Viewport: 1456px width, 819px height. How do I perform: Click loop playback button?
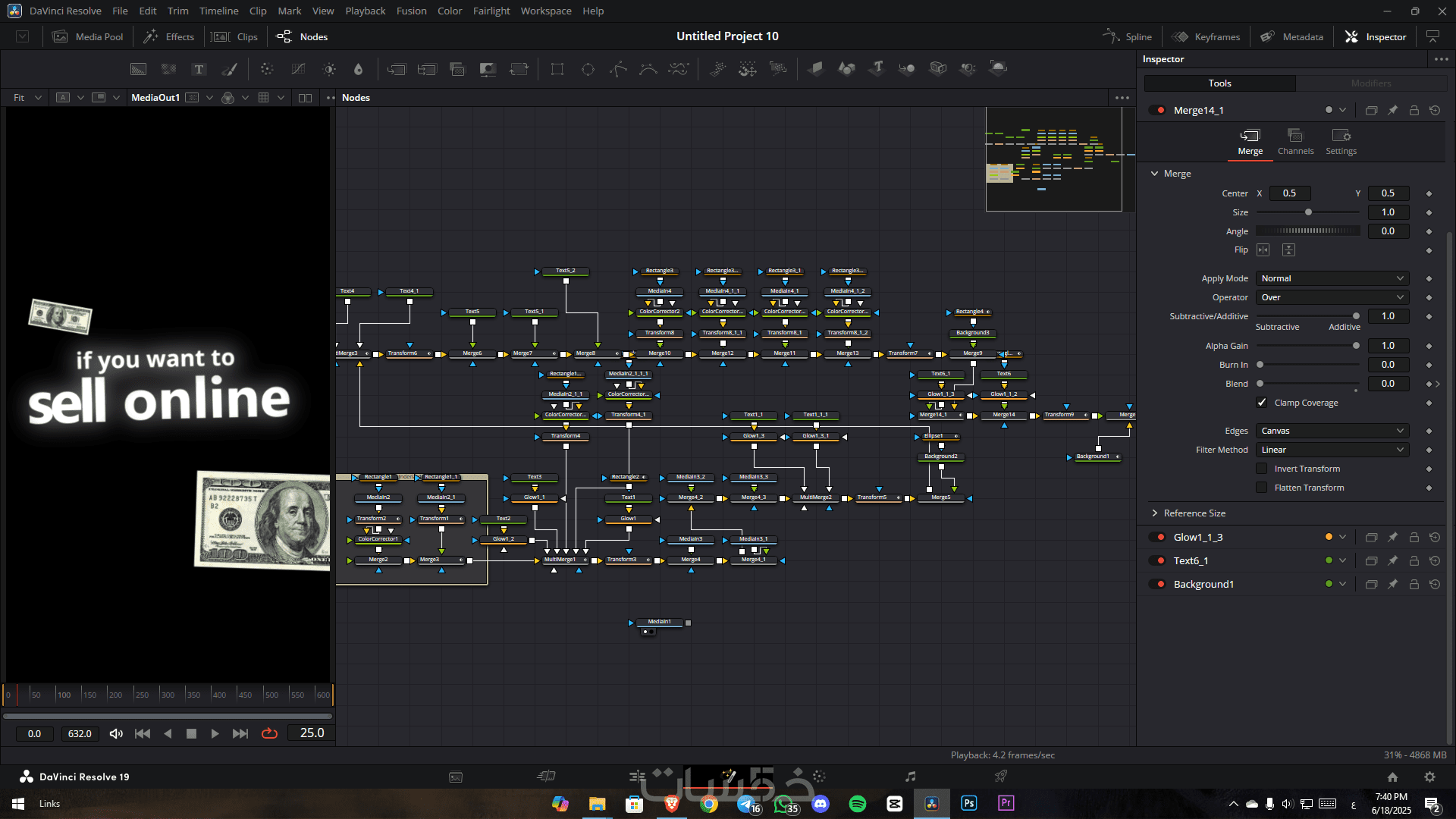(x=269, y=733)
